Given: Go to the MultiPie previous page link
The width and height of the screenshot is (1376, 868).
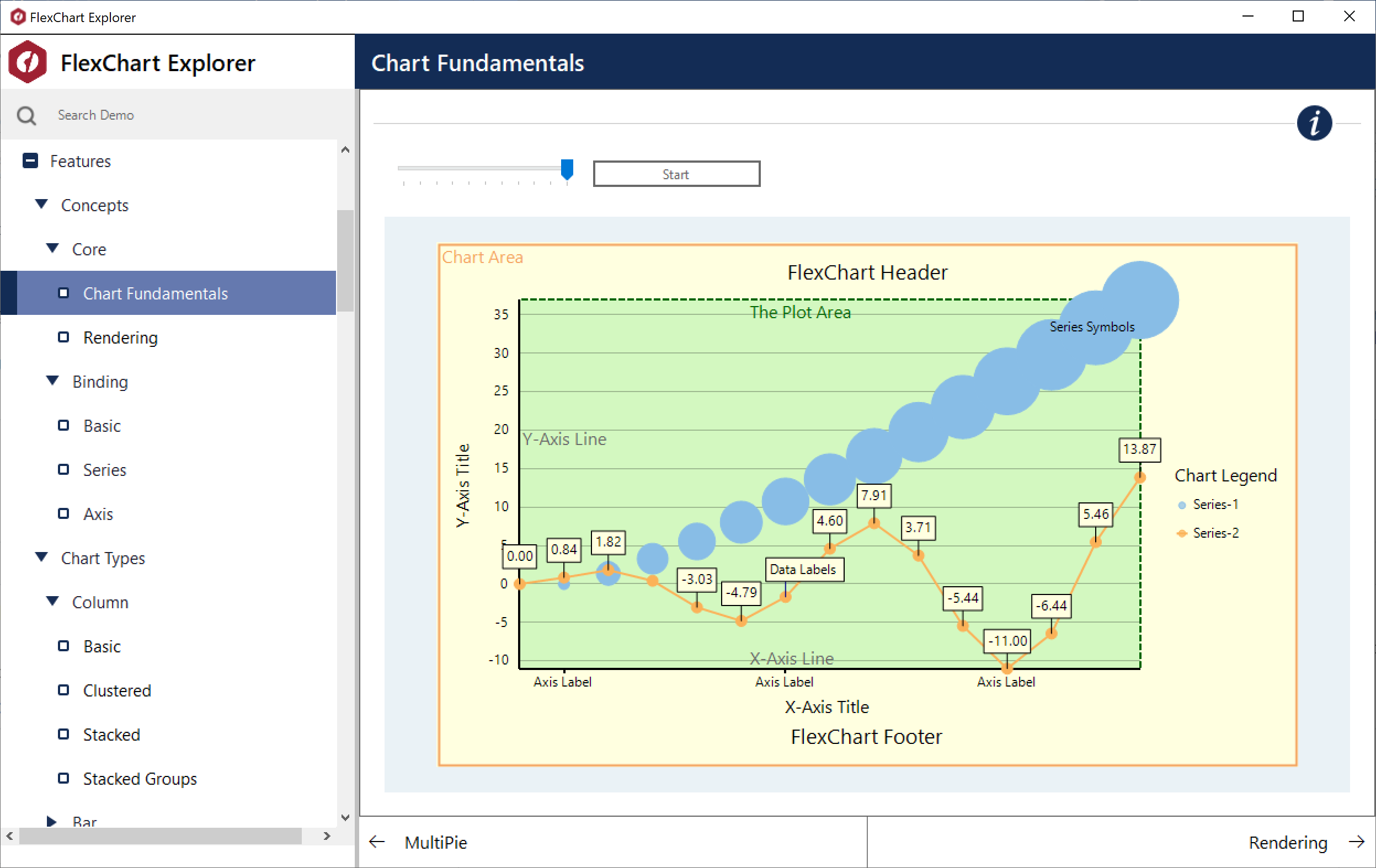Looking at the screenshot, I should [x=435, y=842].
